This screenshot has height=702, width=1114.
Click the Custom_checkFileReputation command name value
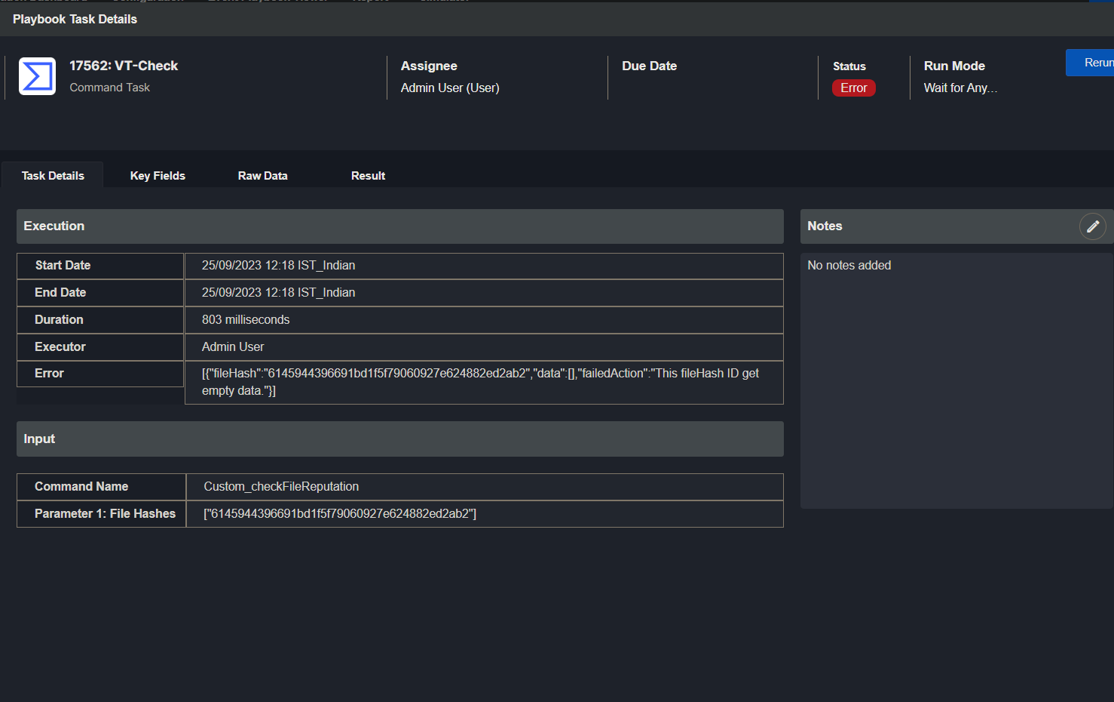281,487
